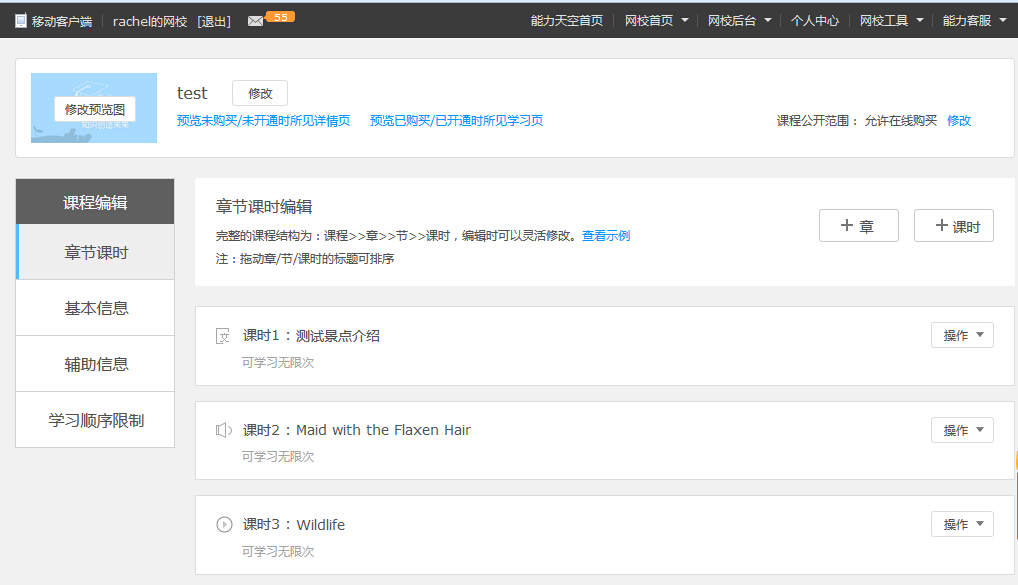This screenshot has height=585, width=1018.
Task: Add a new chapter with the + 章 button
Action: pos(858,226)
